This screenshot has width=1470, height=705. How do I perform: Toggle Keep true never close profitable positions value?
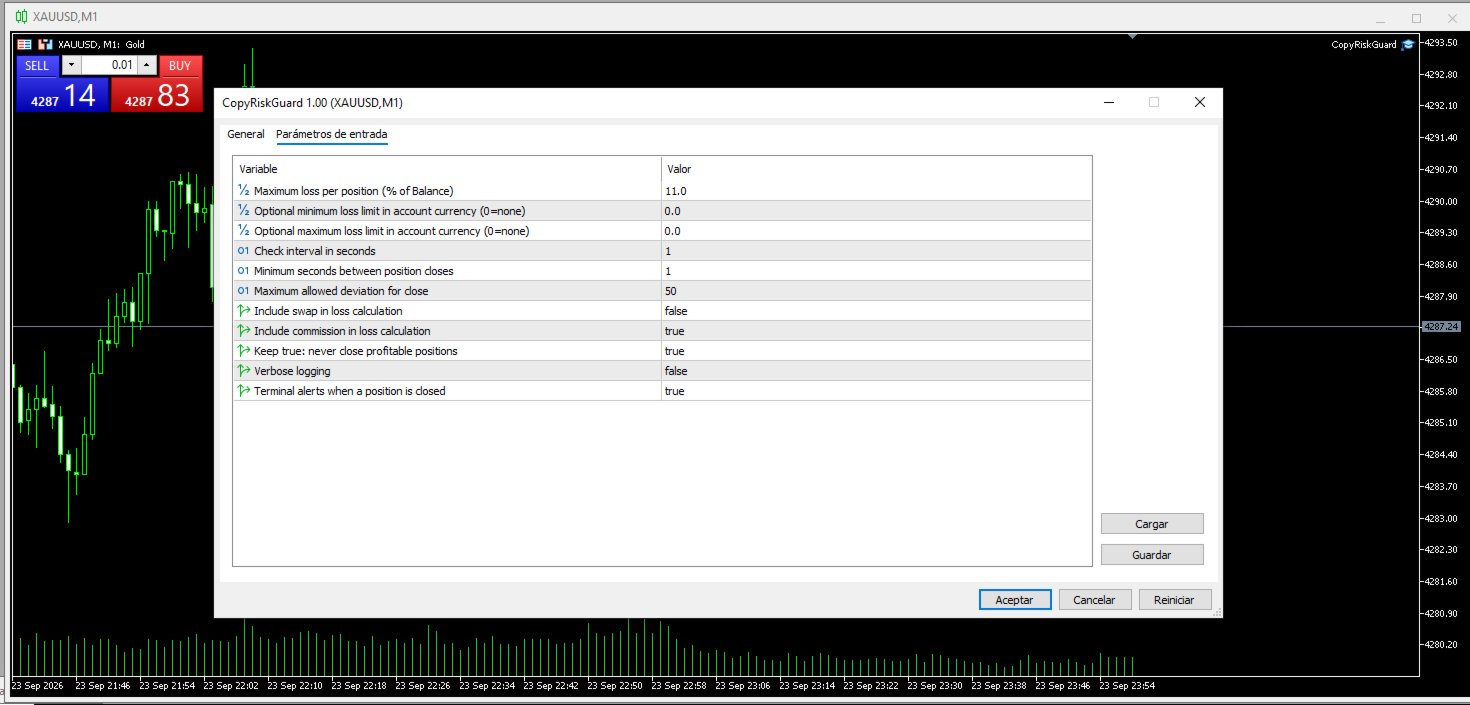tap(876, 351)
